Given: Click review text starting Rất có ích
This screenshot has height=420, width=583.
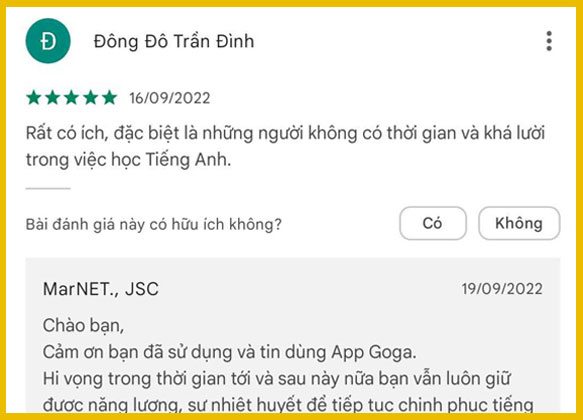Looking at the screenshot, I should [x=285, y=133].
